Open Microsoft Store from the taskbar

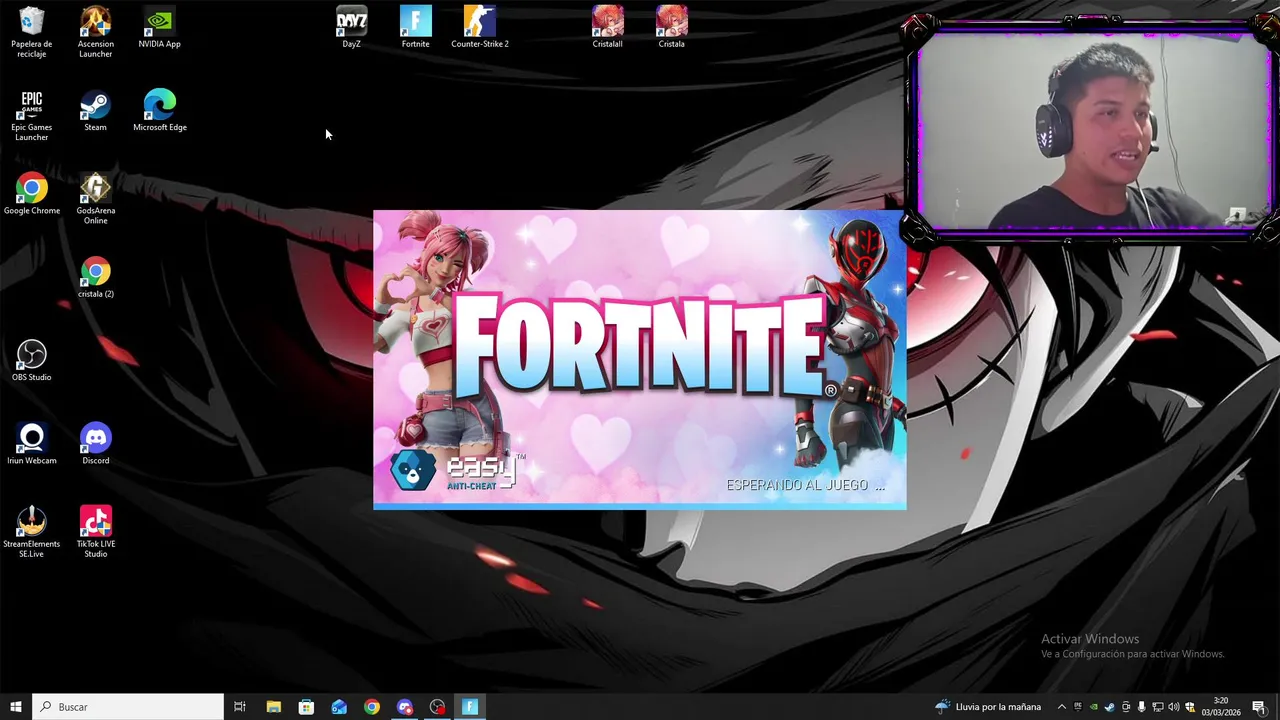(x=306, y=707)
